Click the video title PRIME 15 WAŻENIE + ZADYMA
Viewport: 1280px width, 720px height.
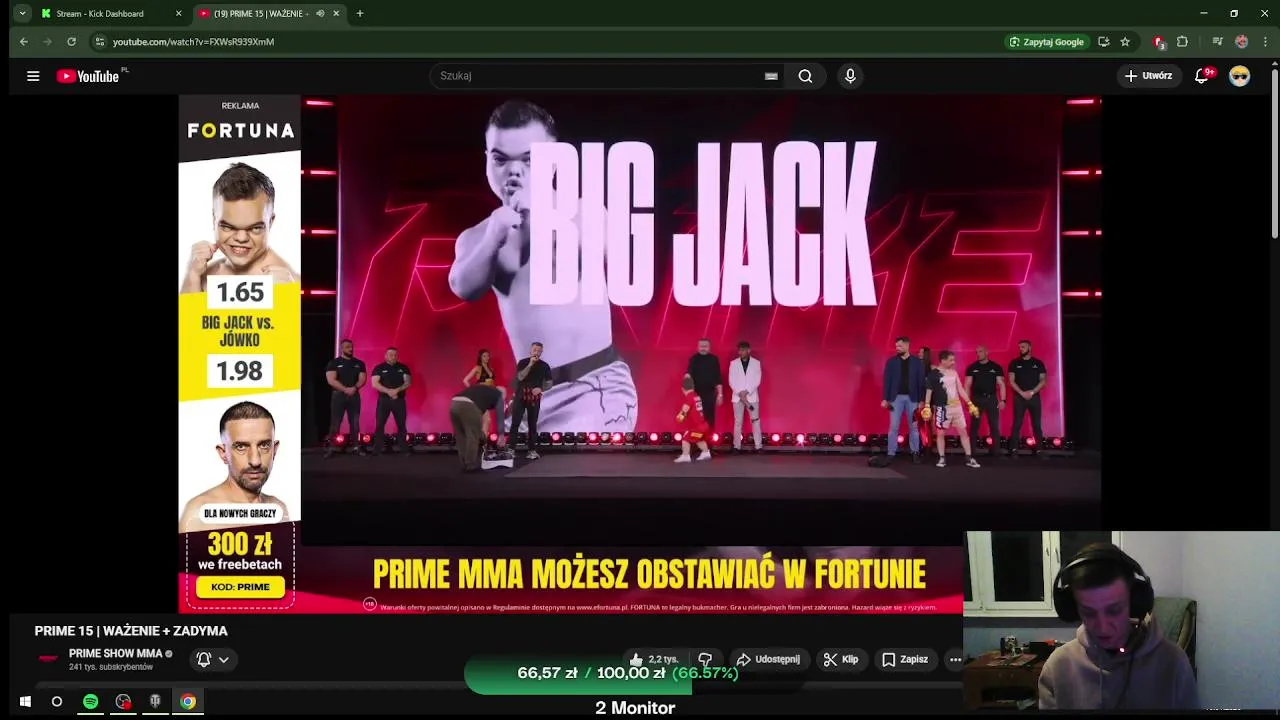coord(131,631)
